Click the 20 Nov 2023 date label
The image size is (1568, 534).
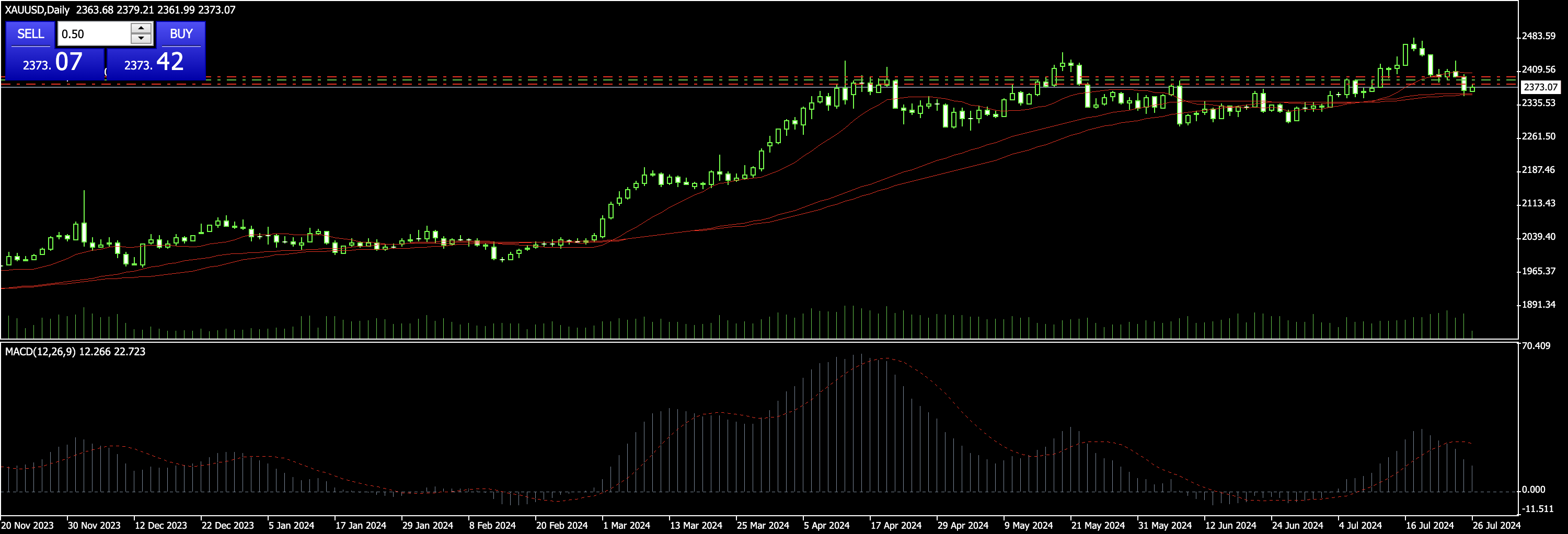pyautogui.click(x=27, y=525)
